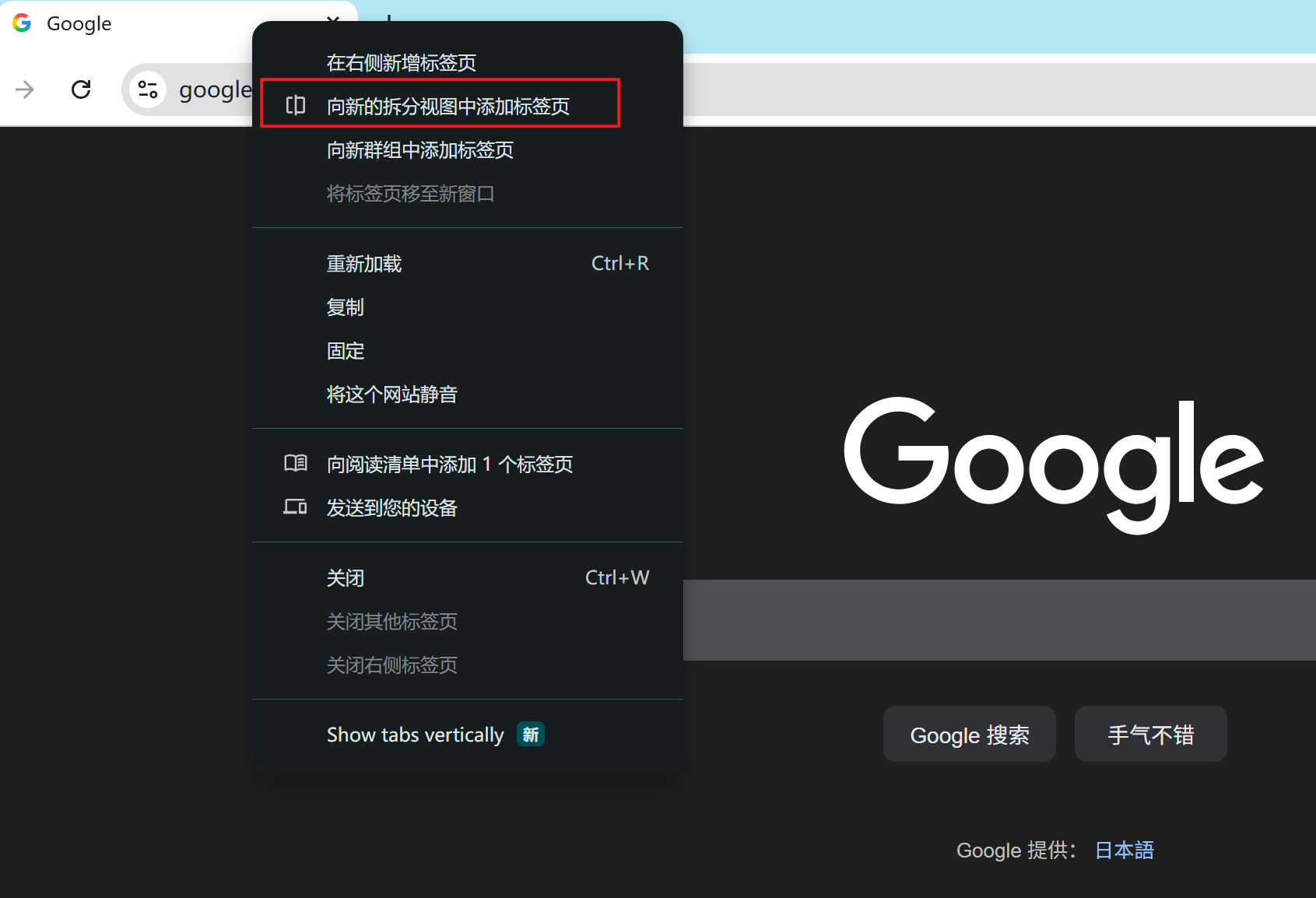Image resolution: width=1316 pixels, height=898 pixels.
Task: Select 在右侧新增标签页 menu item
Action: click(x=401, y=62)
